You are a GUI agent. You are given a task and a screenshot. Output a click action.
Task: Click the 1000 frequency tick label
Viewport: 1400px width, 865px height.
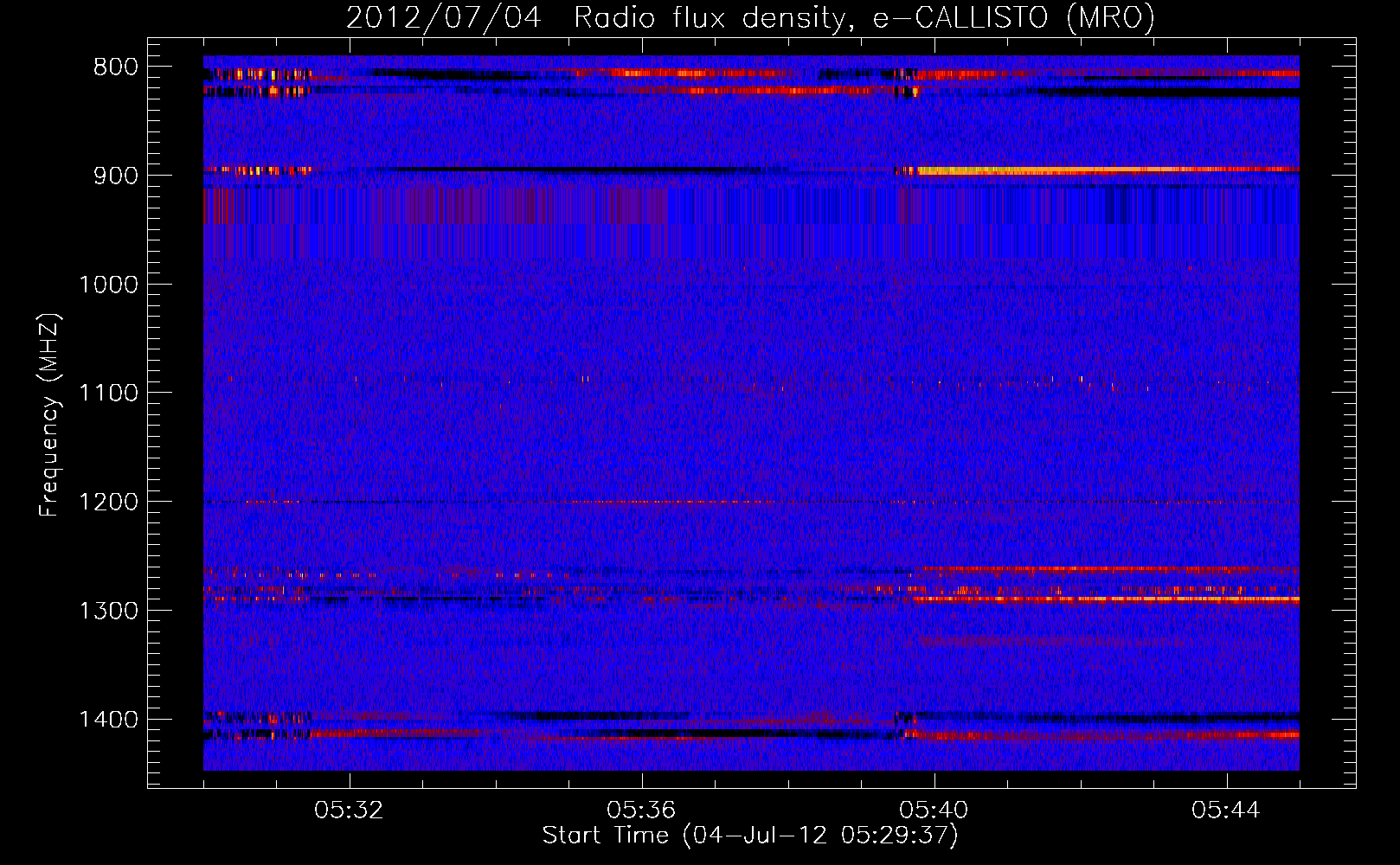[x=108, y=285]
